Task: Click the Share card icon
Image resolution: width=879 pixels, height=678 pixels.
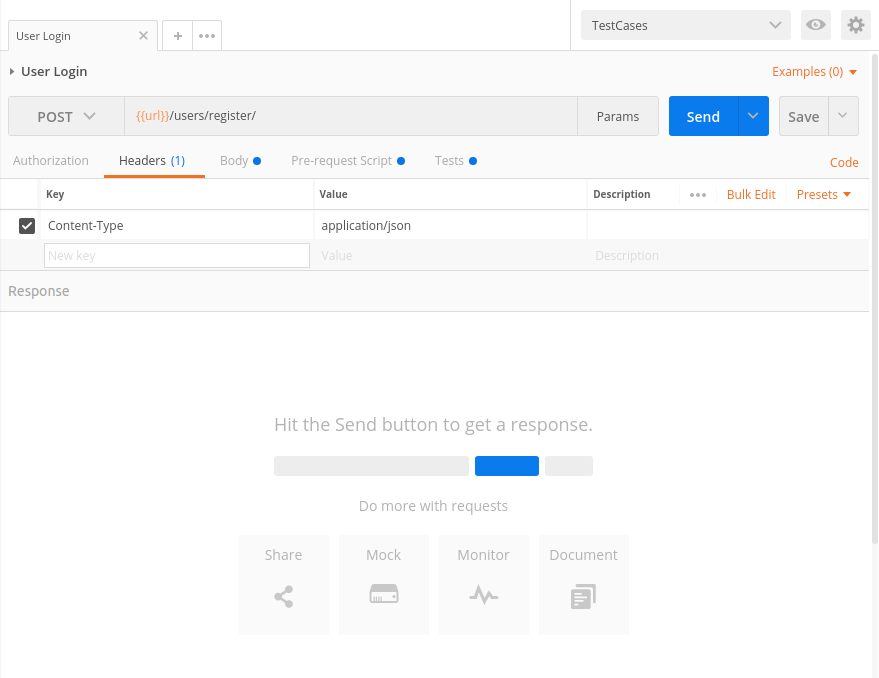Action: click(x=284, y=597)
